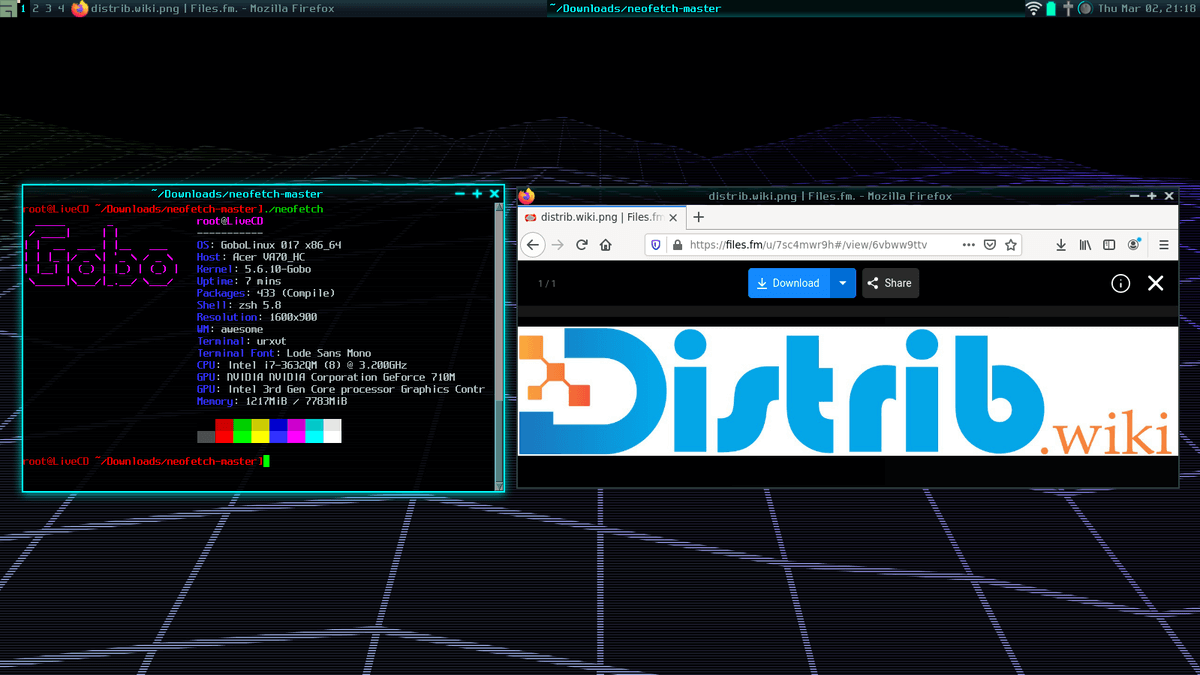
Task: View site security padlock info
Action: [677, 244]
